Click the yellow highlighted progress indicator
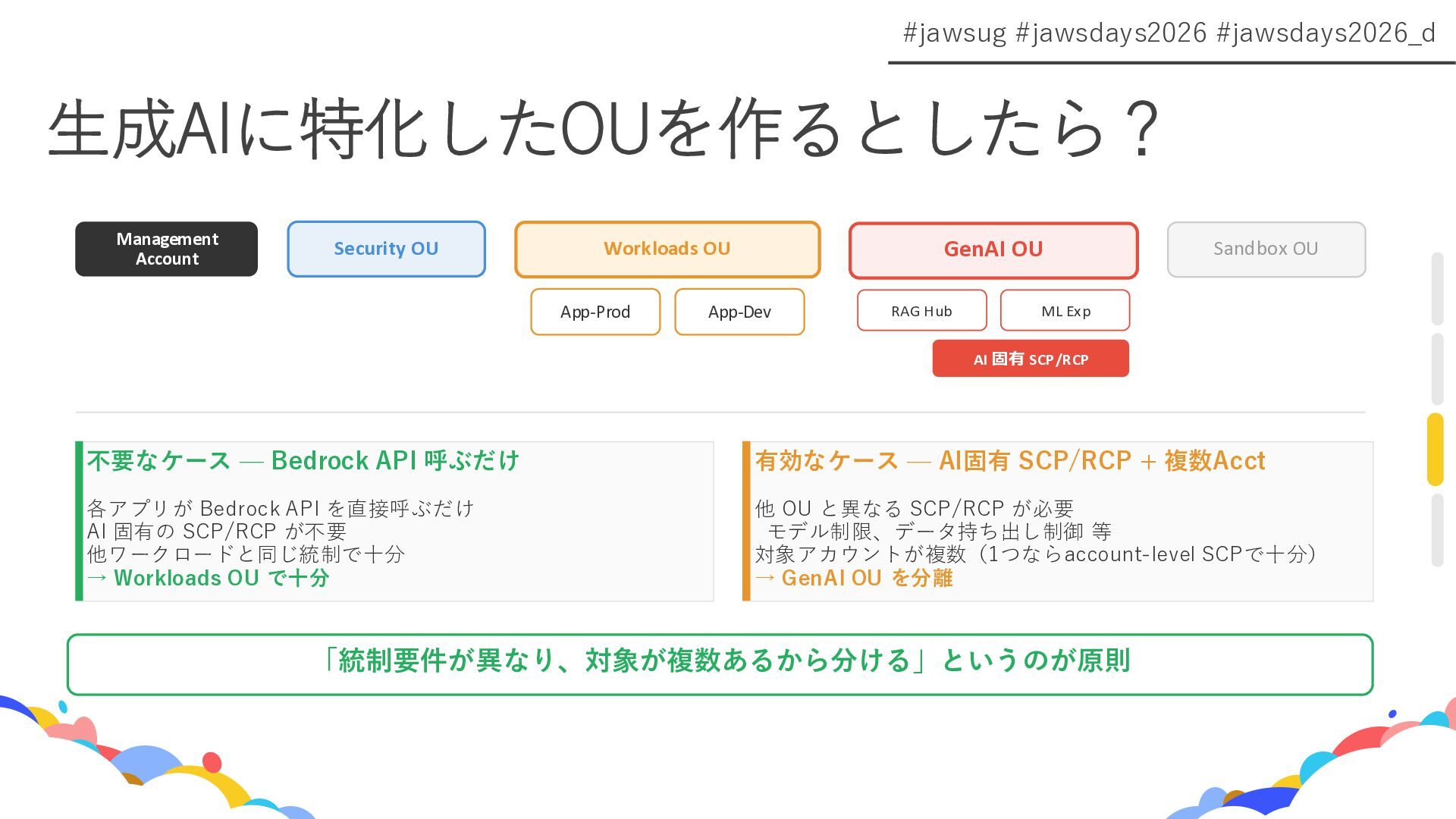Image resolution: width=1456 pixels, height=819 pixels. click(1435, 449)
